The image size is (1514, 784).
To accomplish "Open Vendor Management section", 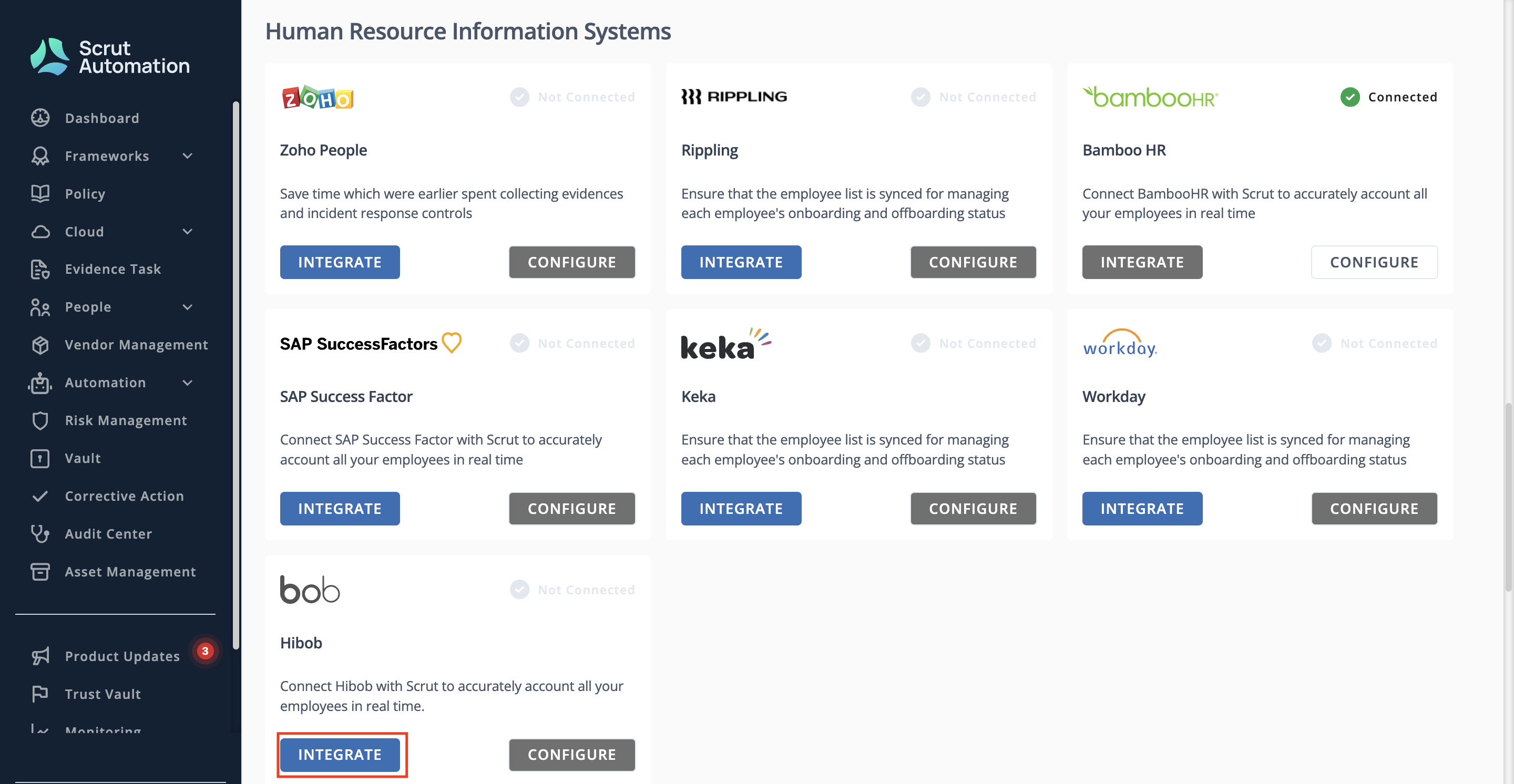I will coord(136,345).
